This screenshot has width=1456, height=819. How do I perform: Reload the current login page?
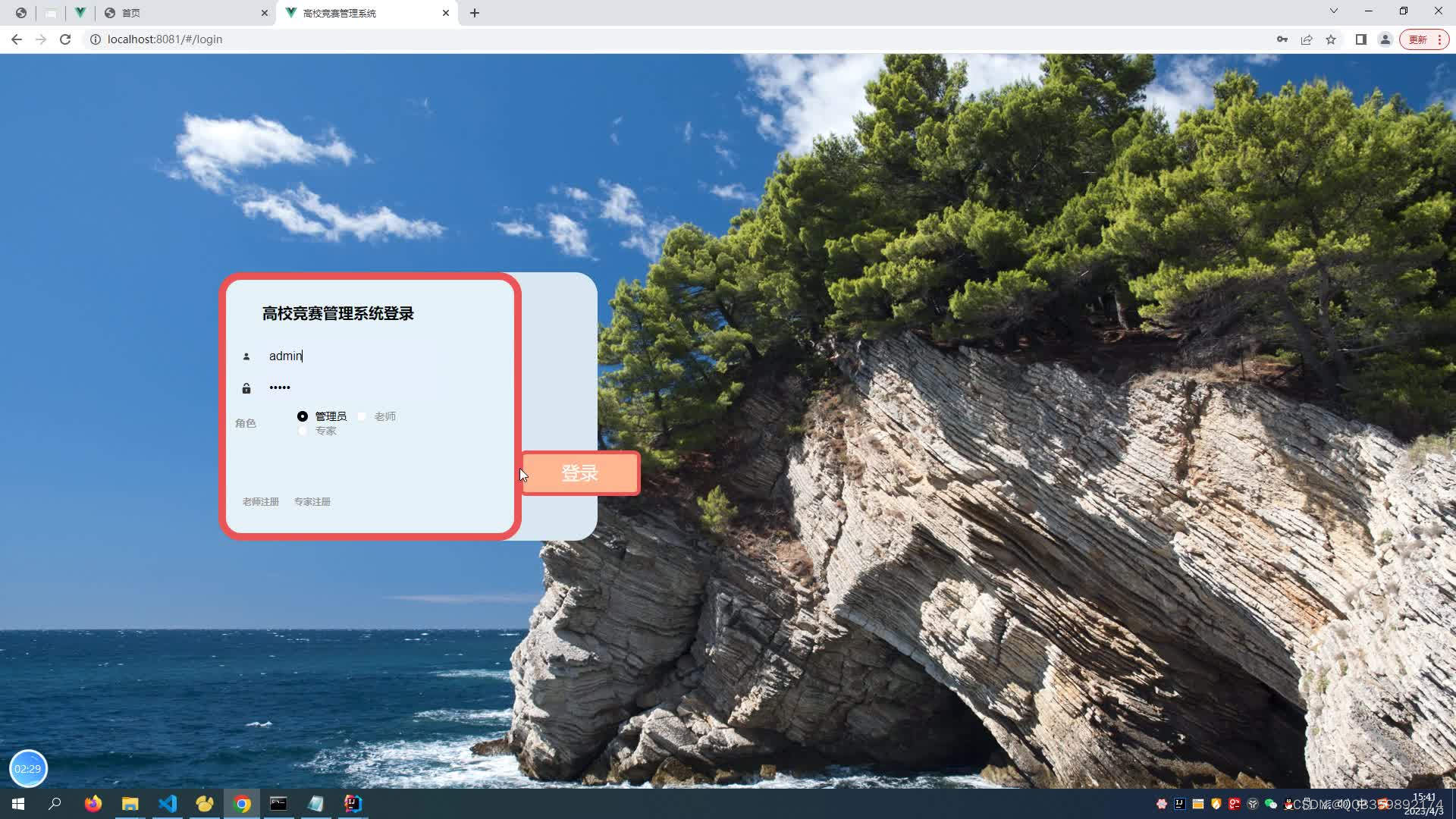(65, 39)
